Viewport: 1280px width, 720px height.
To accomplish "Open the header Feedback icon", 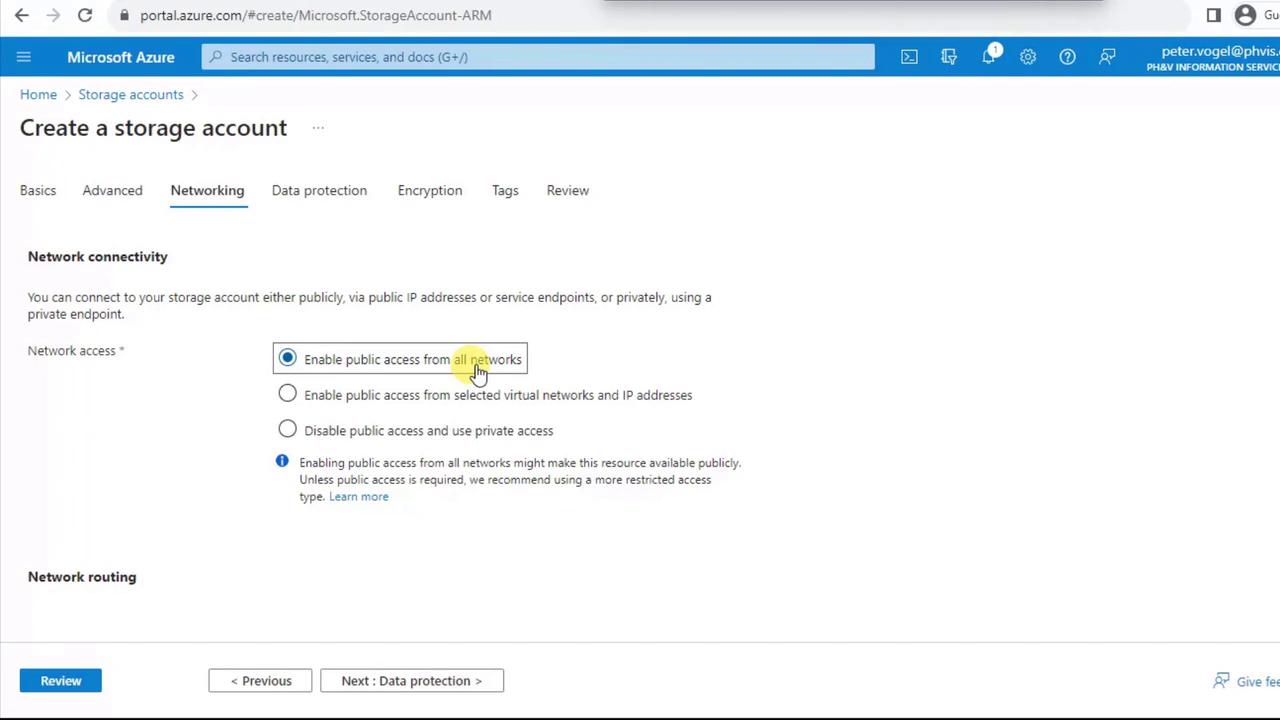I will point(1107,57).
